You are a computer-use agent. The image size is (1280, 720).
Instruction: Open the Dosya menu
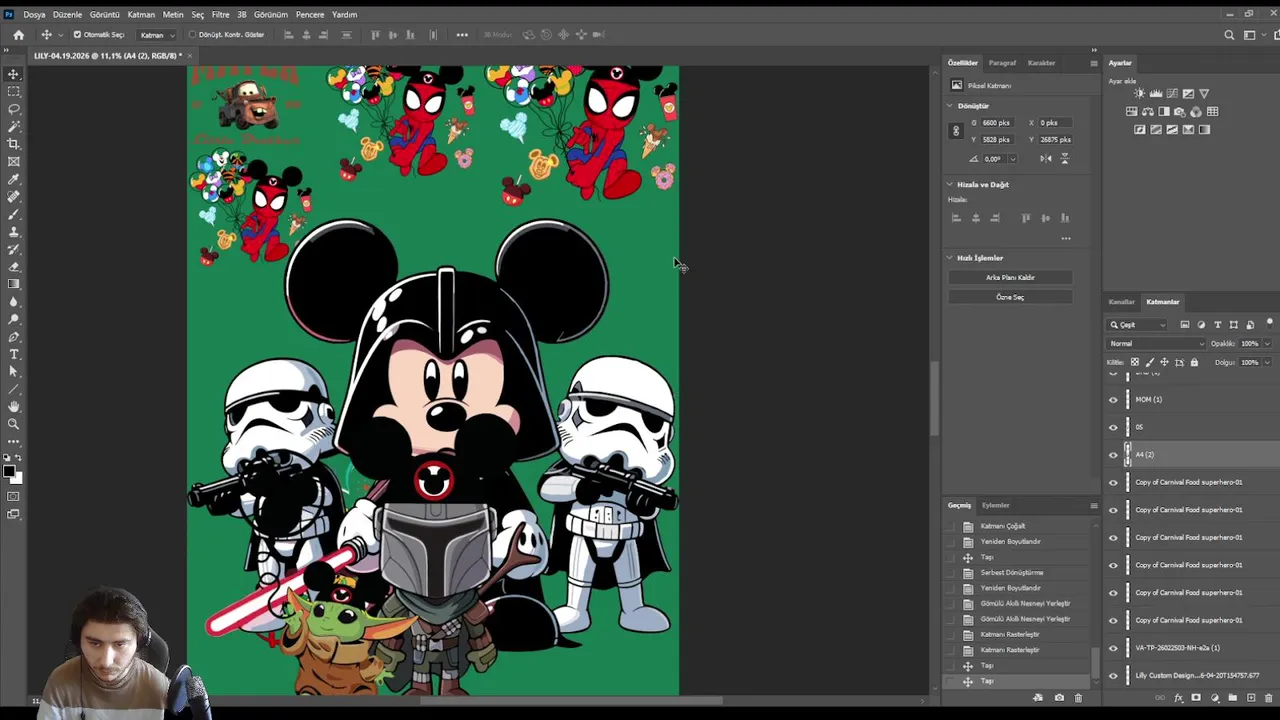pyautogui.click(x=34, y=15)
